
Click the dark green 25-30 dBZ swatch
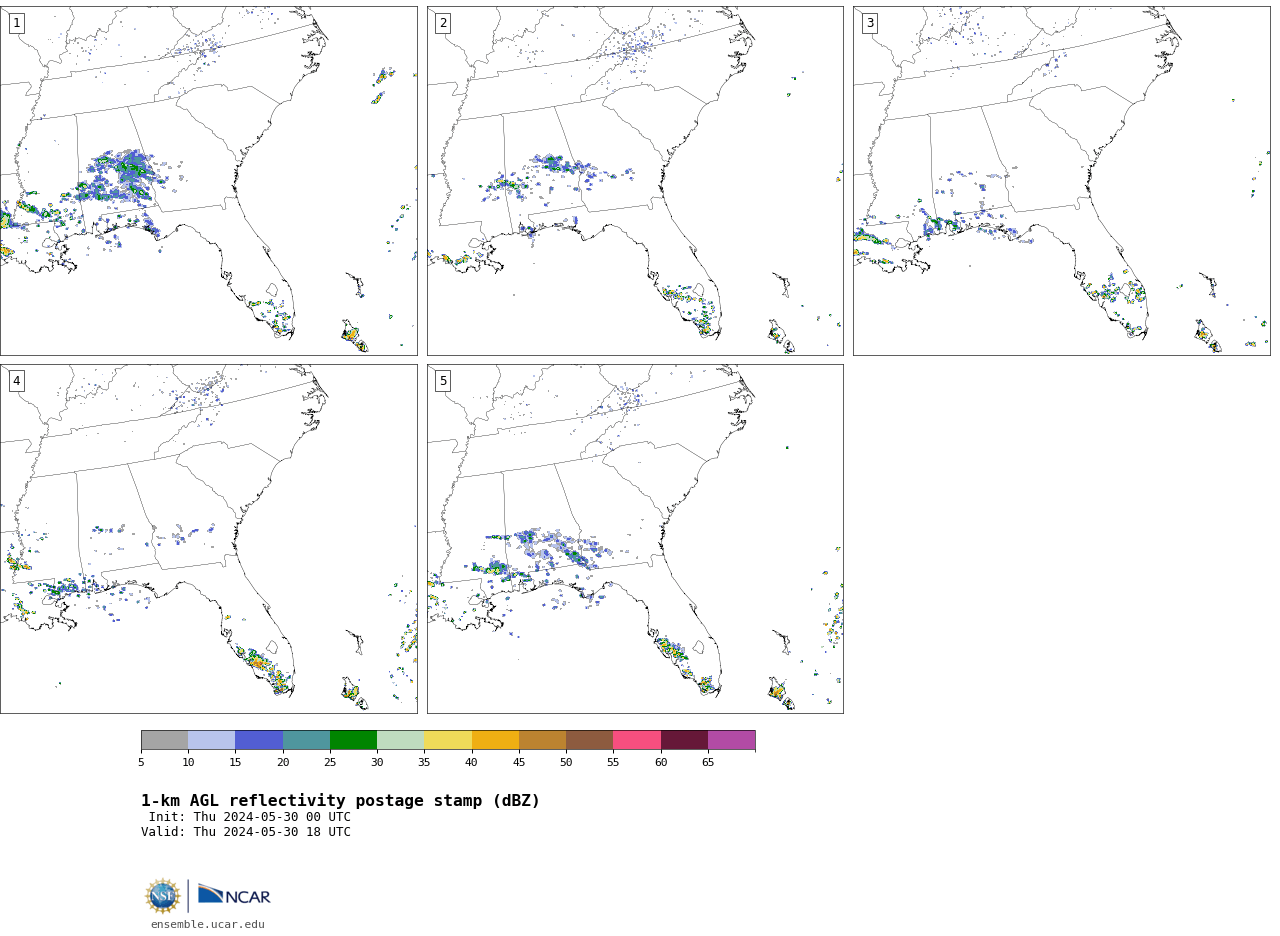pyautogui.click(x=353, y=740)
